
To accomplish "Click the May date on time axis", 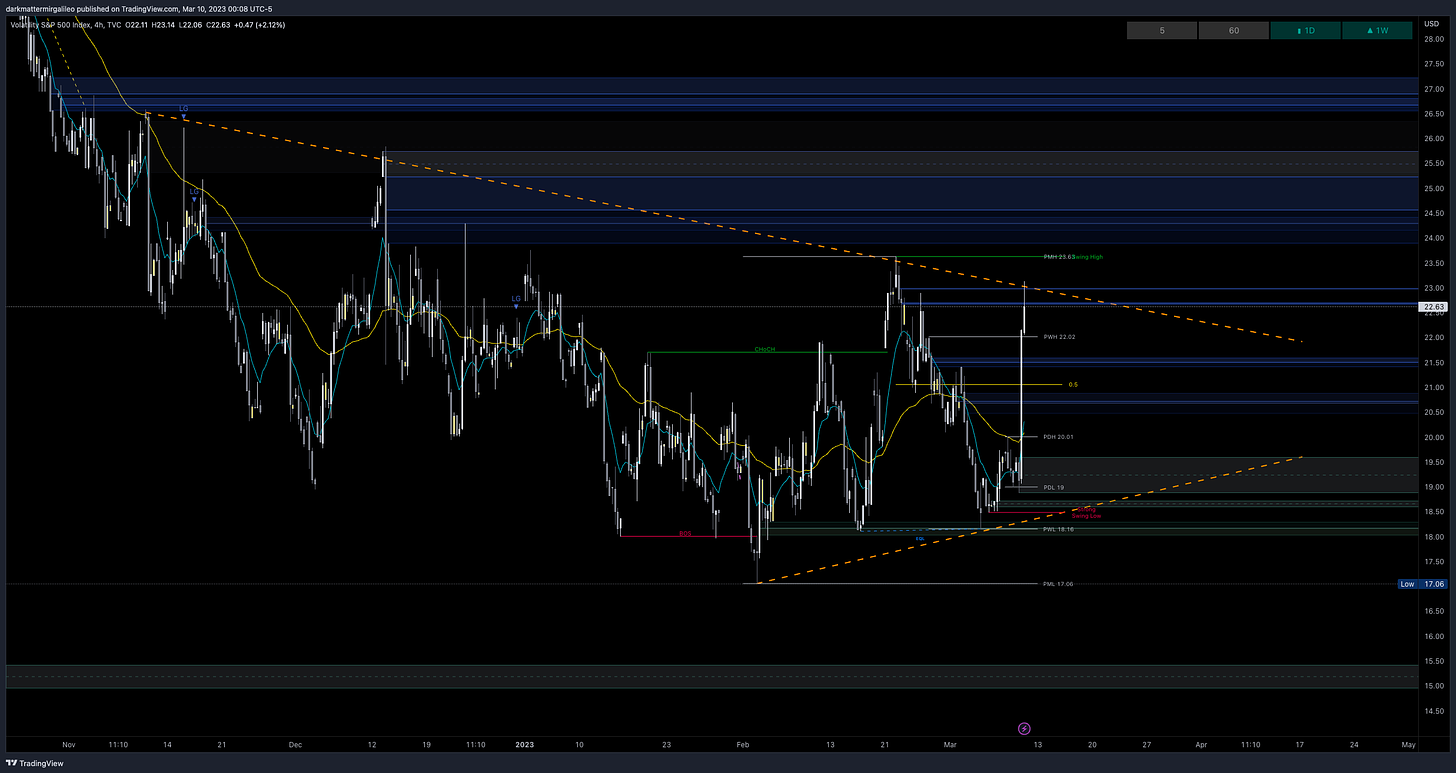I will pyautogui.click(x=1408, y=745).
